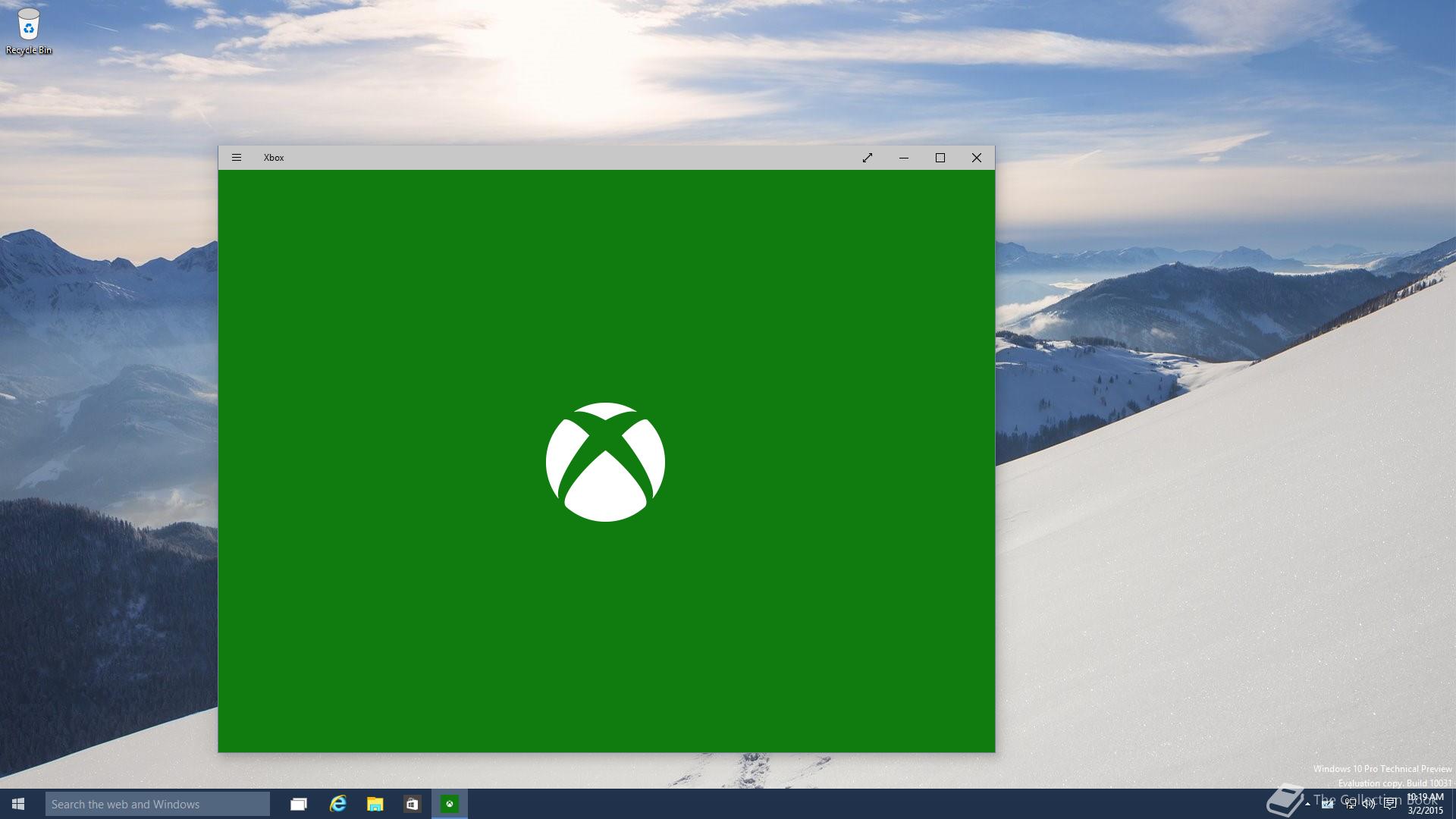Toggle full screen mode in Xbox window
The width and height of the screenshot is (1456, 819).
868,158
